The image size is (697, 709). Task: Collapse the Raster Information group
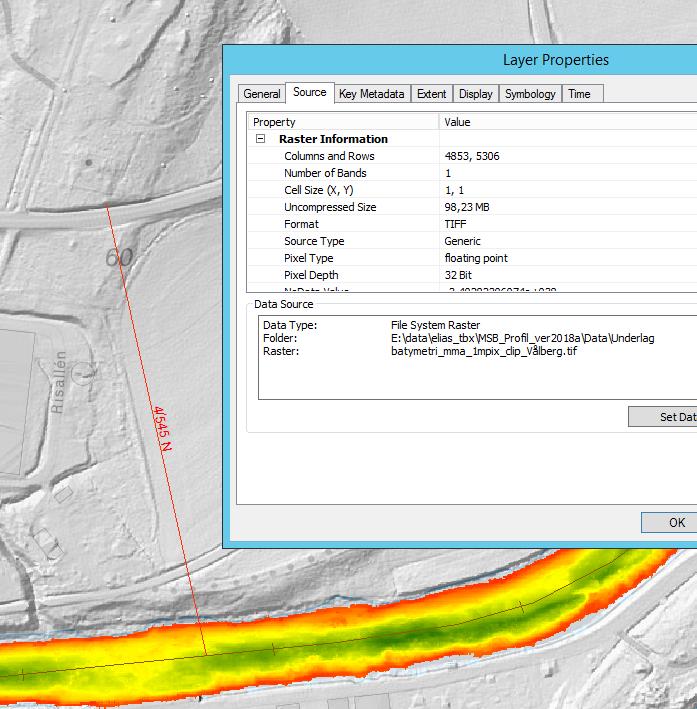pyautogui.click(x=261, y=138)
